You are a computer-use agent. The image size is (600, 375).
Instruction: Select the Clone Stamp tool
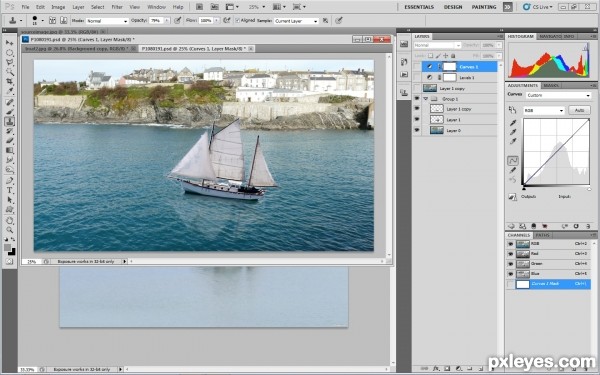coord(9,121)
